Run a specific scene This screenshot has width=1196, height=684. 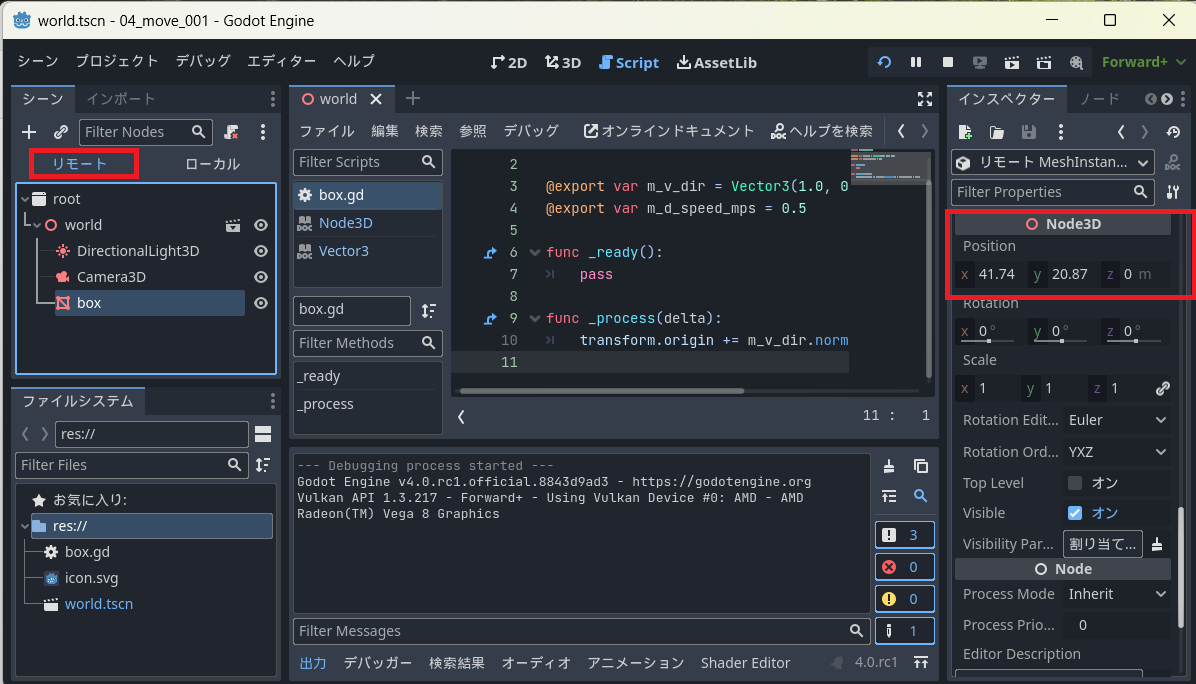(1044, 63)
